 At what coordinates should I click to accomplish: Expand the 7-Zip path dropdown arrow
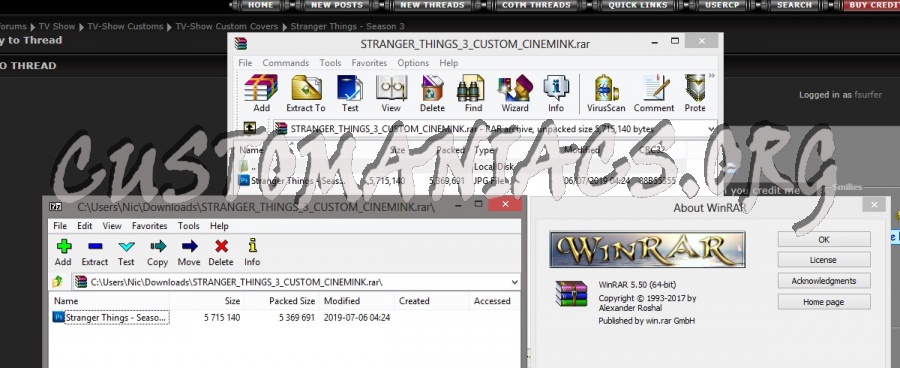point(514,282)
